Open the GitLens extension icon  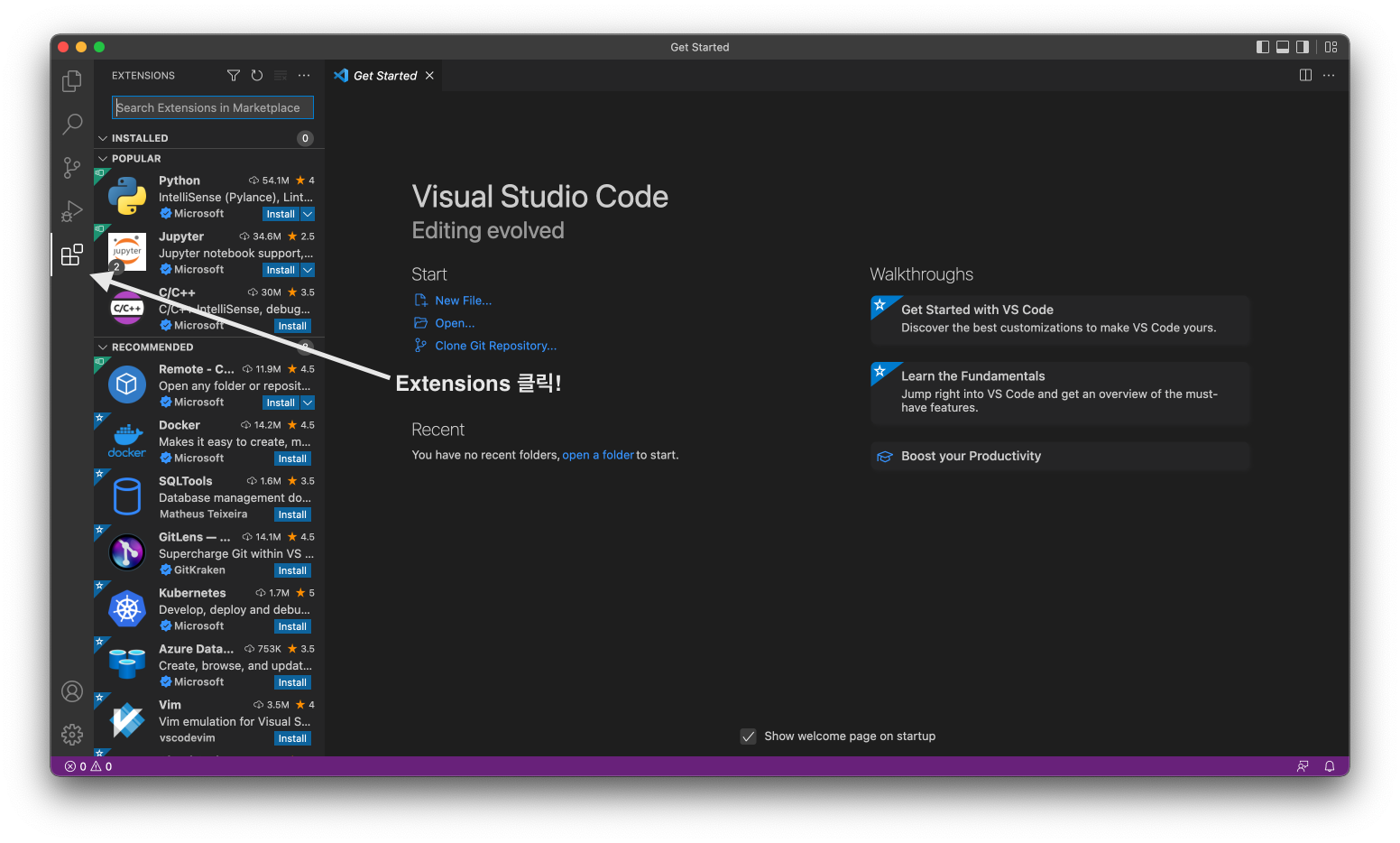click(x=127, y=552)
